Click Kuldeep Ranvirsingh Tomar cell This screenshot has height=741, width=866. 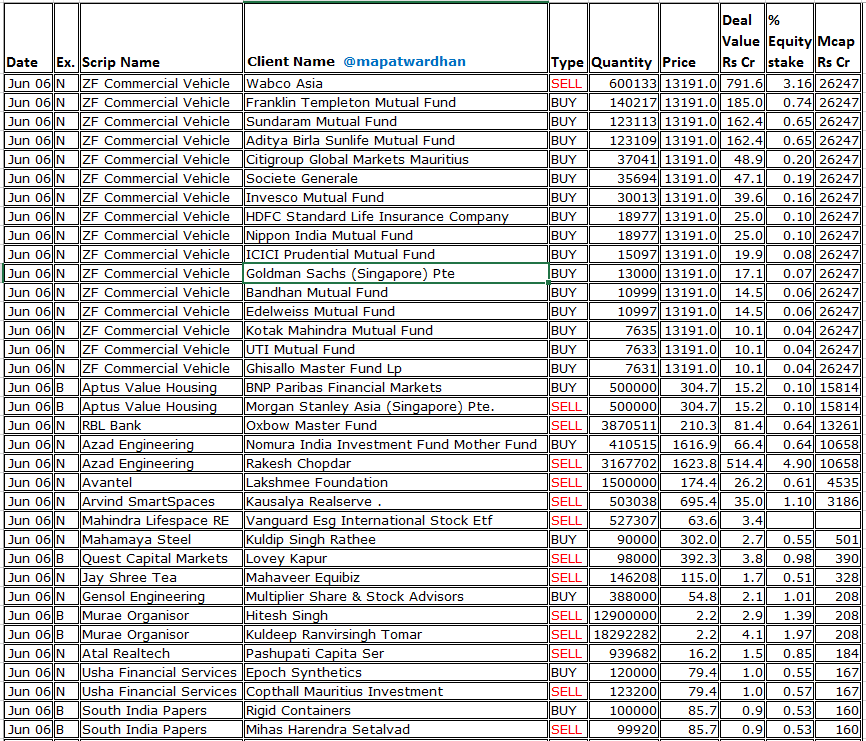tap(395, 634)
